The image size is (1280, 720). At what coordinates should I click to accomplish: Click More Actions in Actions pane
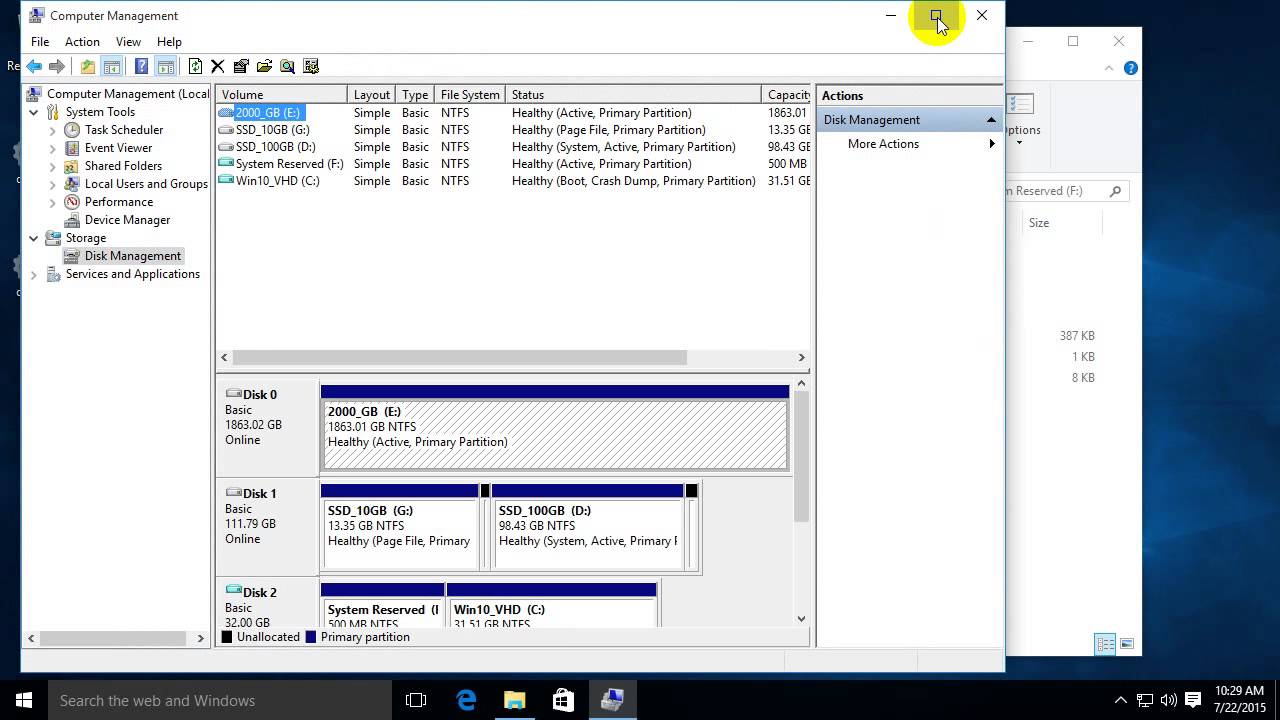click(883, 144)
